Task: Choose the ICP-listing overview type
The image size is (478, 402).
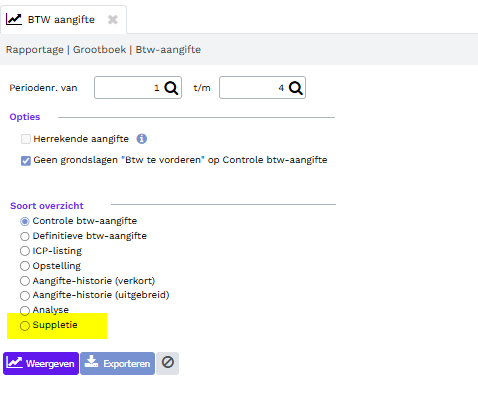Action: click(25, 251)
